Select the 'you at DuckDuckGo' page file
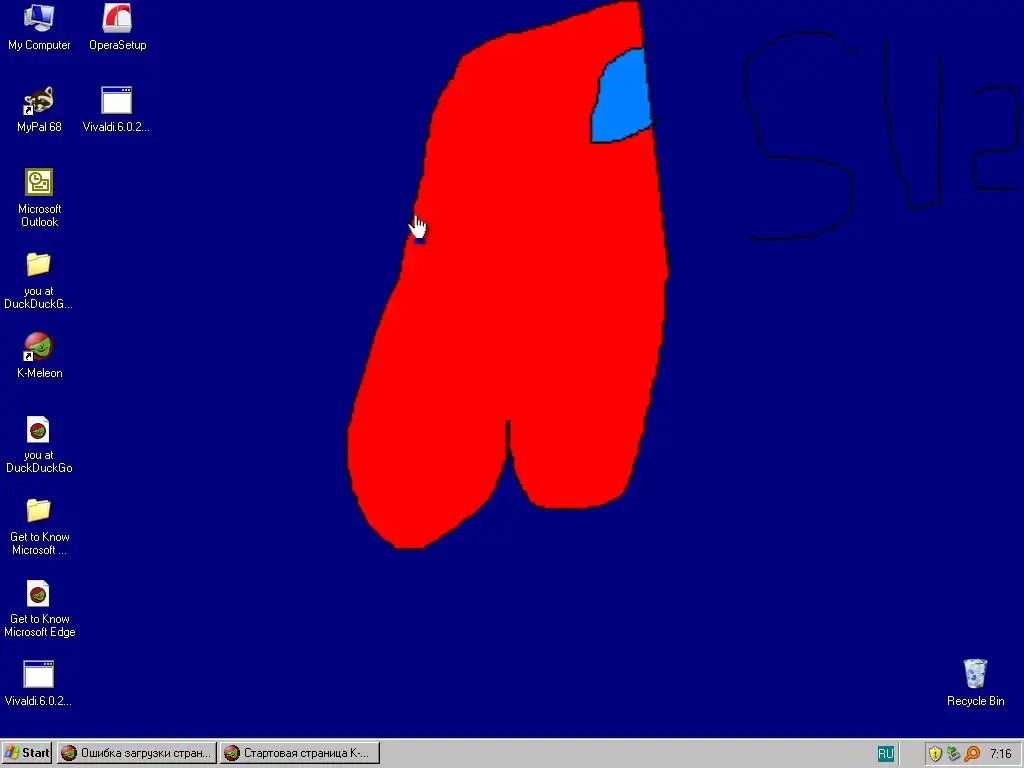The height and width of the screenshot is (768, 1024). coord(39,444)
